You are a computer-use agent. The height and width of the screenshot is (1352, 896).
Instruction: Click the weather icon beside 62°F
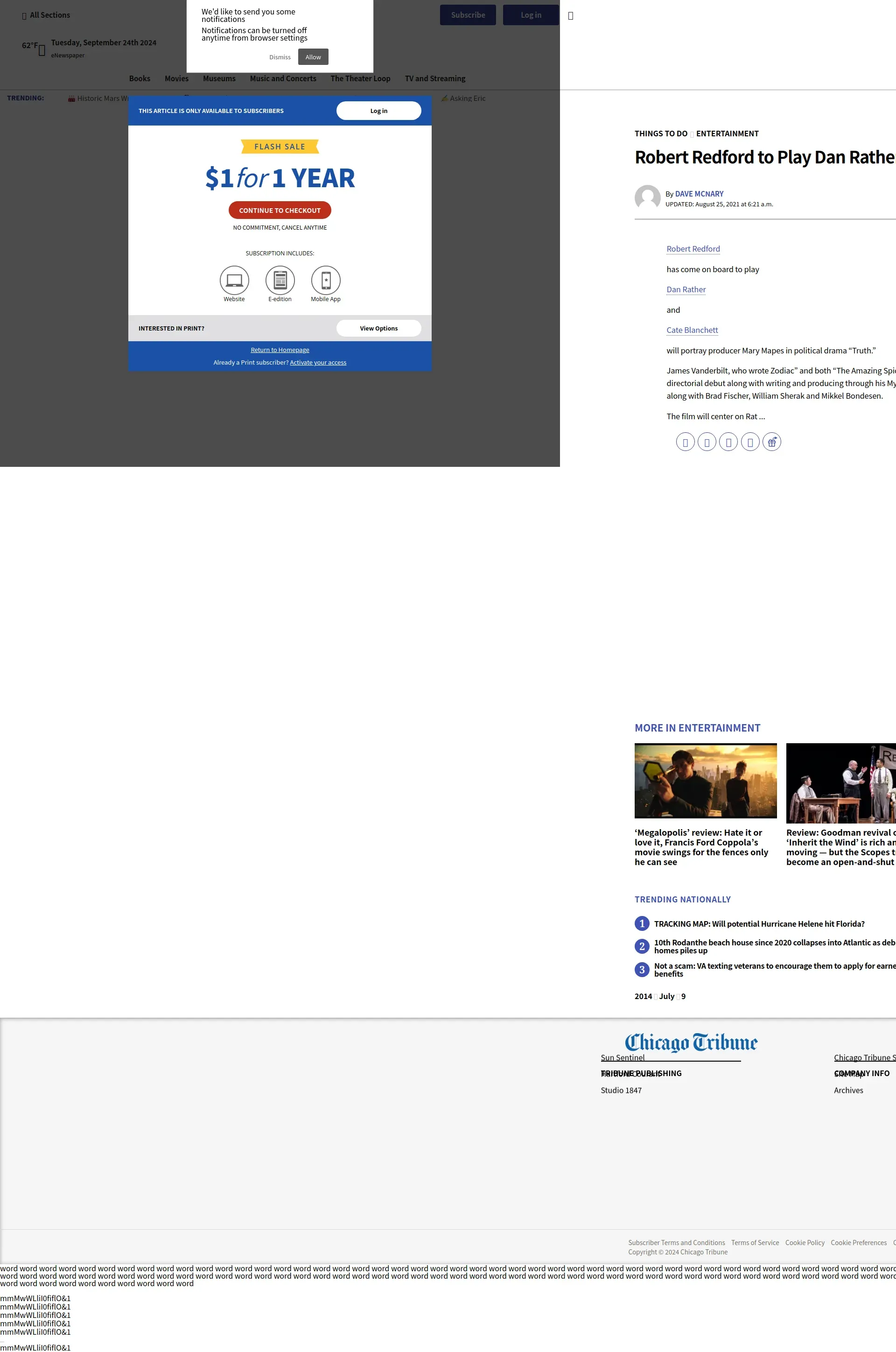[x=42, y=50]
